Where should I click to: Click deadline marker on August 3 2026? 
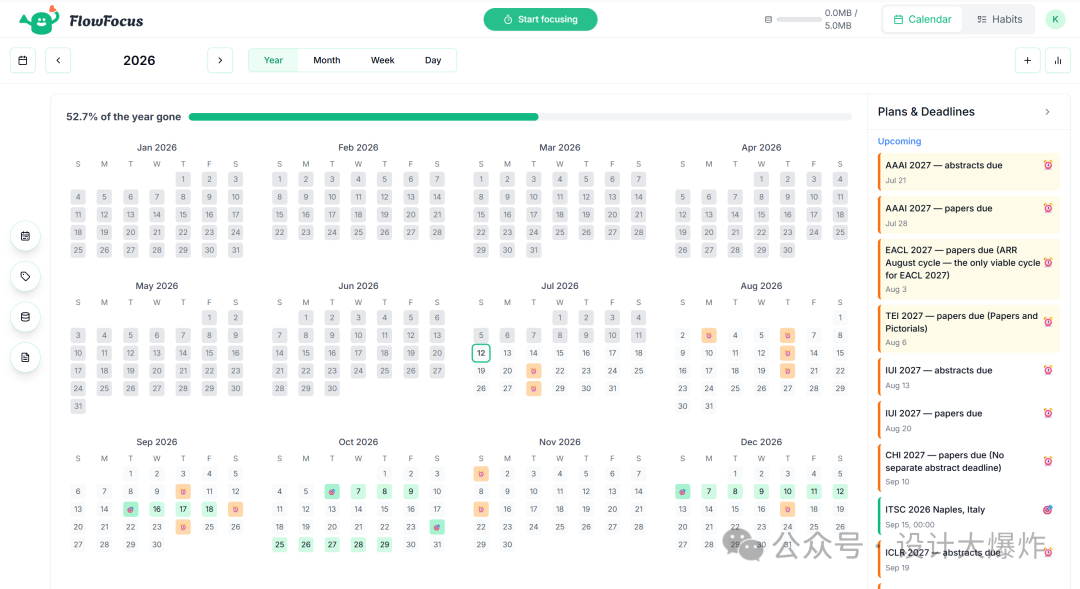point(709,335)
